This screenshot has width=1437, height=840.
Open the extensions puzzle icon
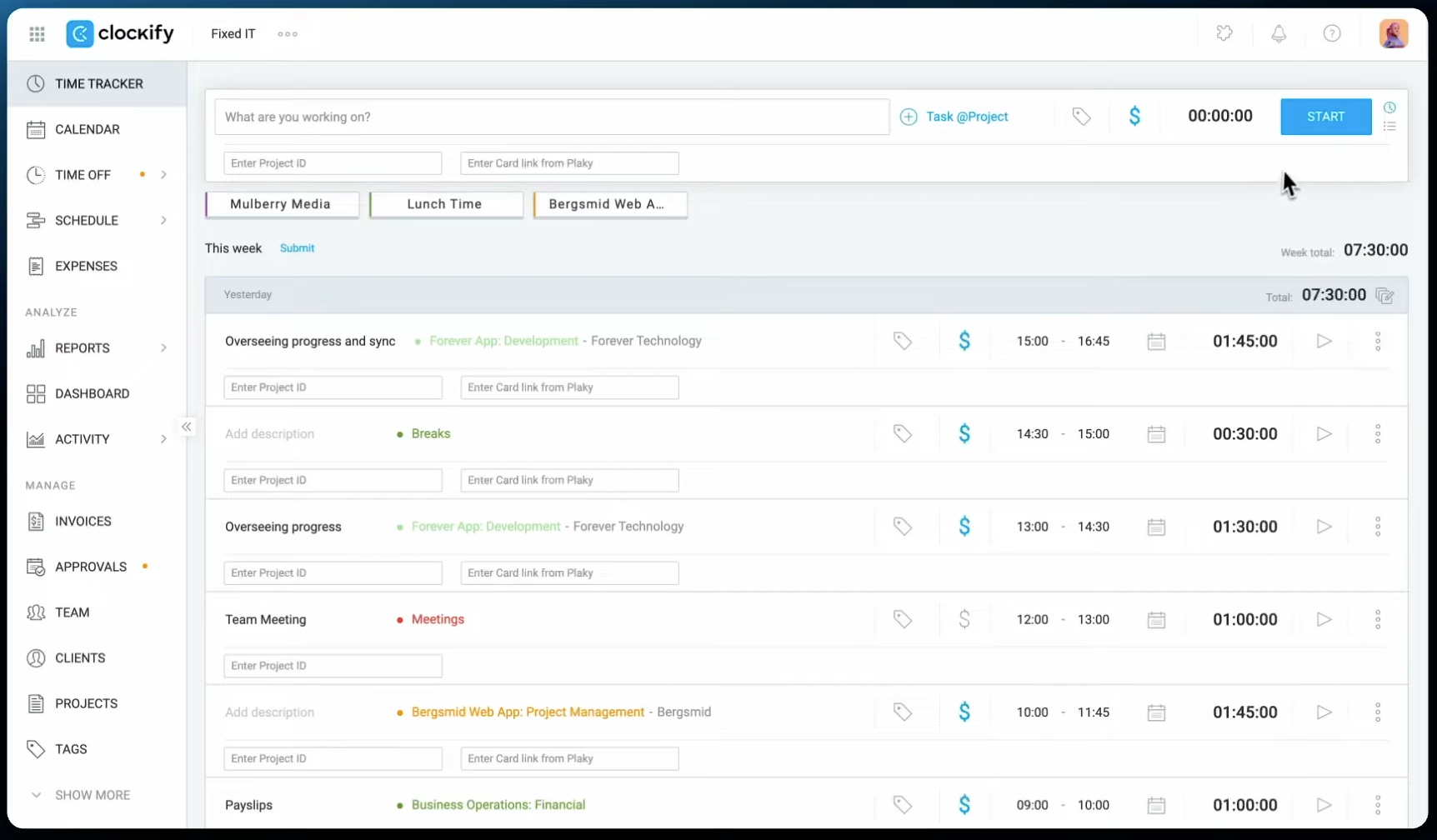(1224, 33)
